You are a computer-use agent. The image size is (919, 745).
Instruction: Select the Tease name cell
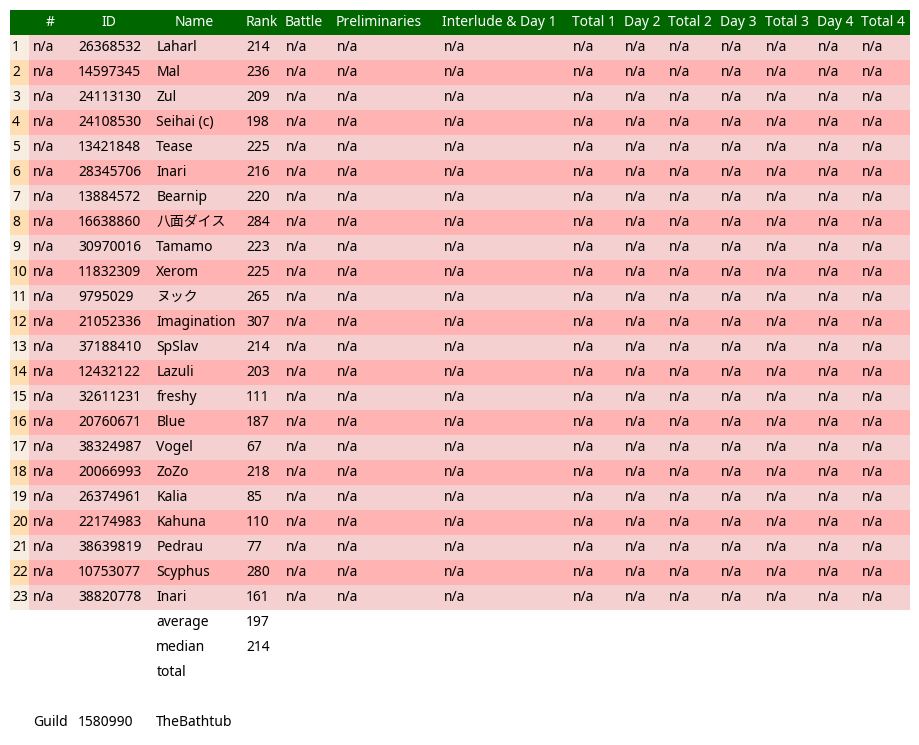(x=174, y=147)
